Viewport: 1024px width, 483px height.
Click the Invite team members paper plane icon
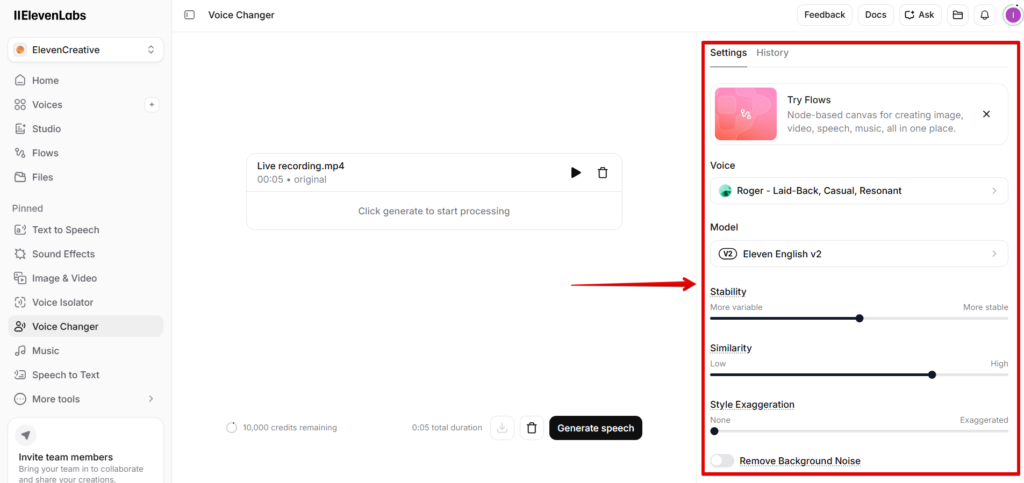pyautogui.click(x=25, y=435)
